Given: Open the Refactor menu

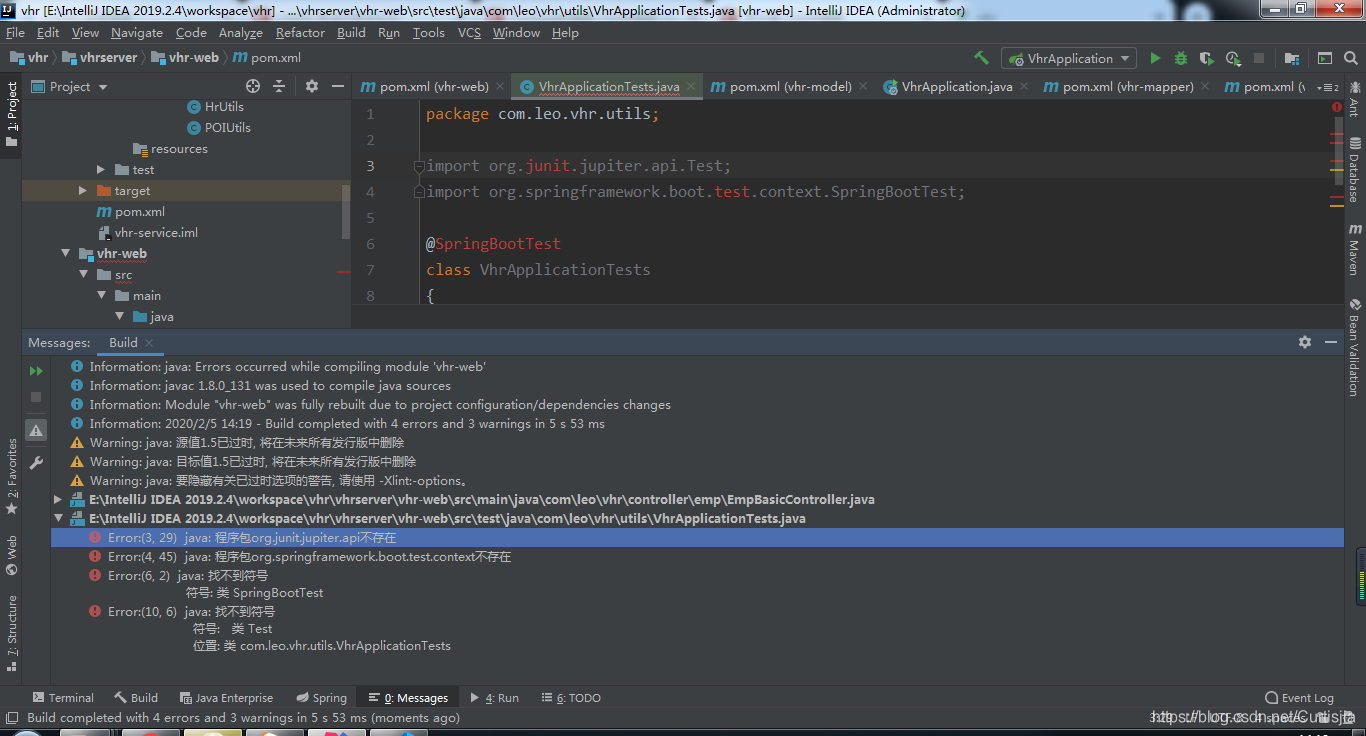Looking at the screenshot, I should (x=300, y=32).
